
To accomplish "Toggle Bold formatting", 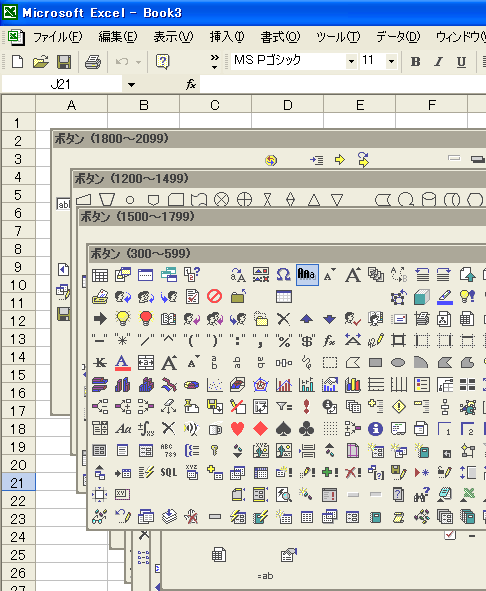I will tap(415, 61).
